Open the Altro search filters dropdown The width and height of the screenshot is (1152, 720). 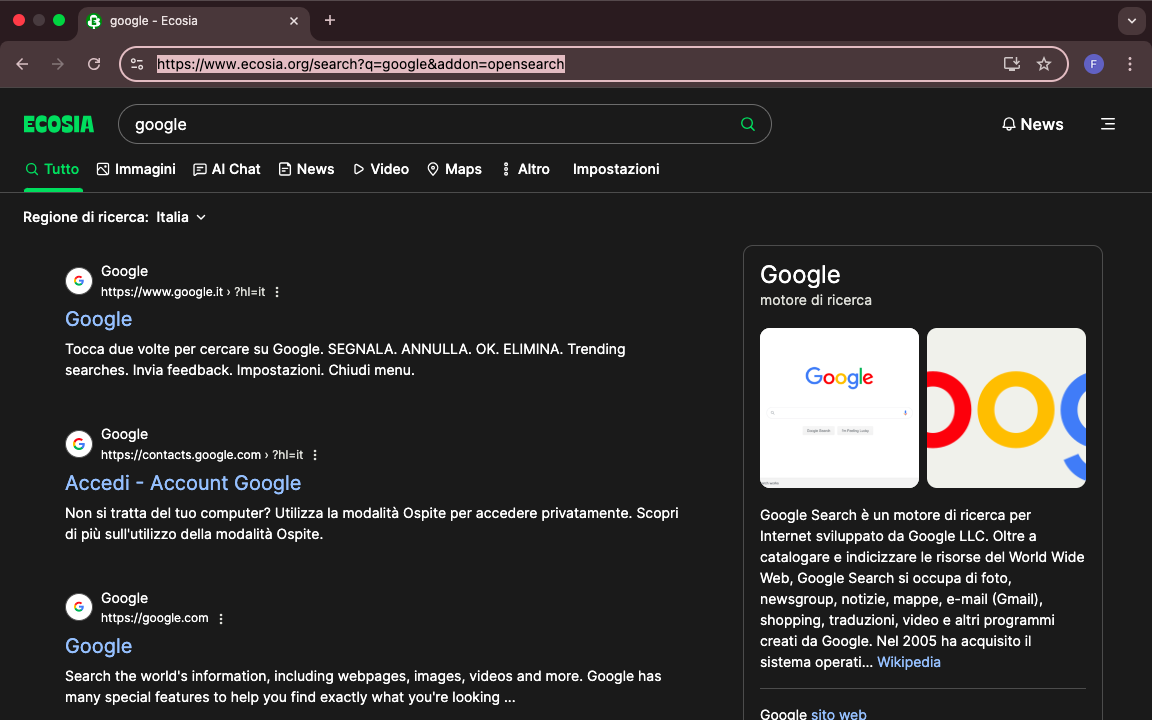tap(525, 169)
